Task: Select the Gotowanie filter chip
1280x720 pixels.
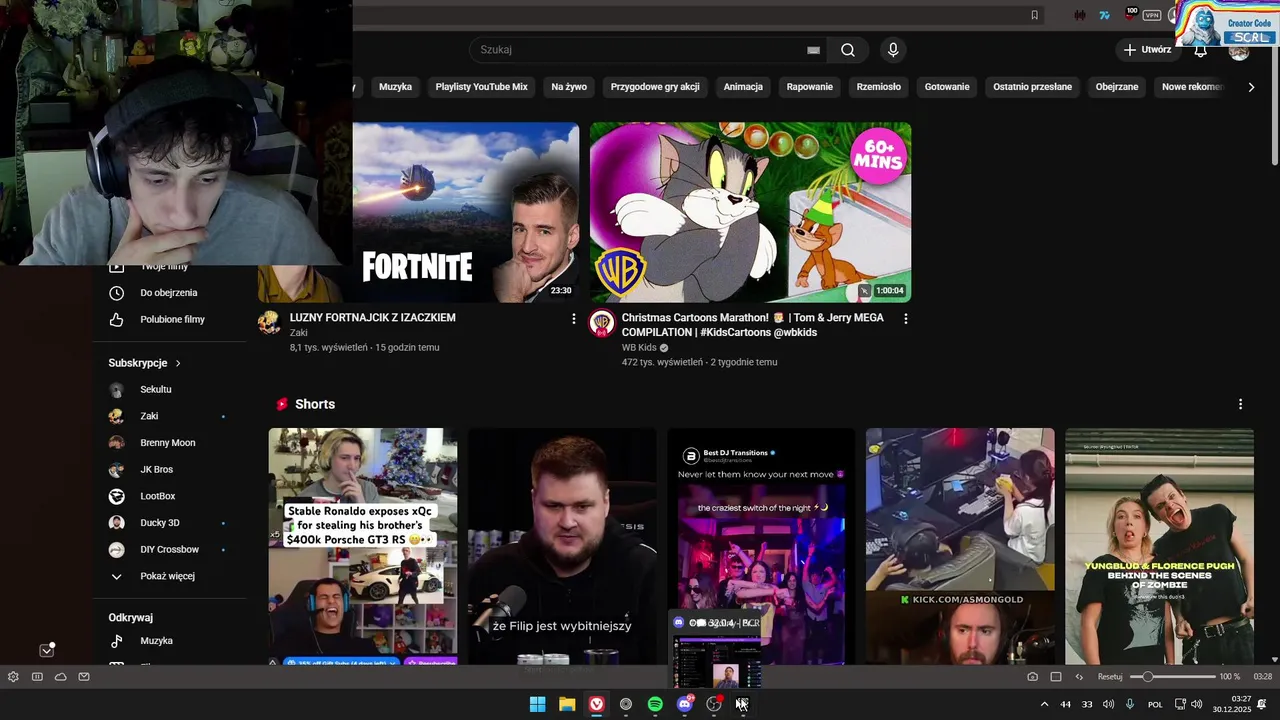Action: (x=947, y=87)
